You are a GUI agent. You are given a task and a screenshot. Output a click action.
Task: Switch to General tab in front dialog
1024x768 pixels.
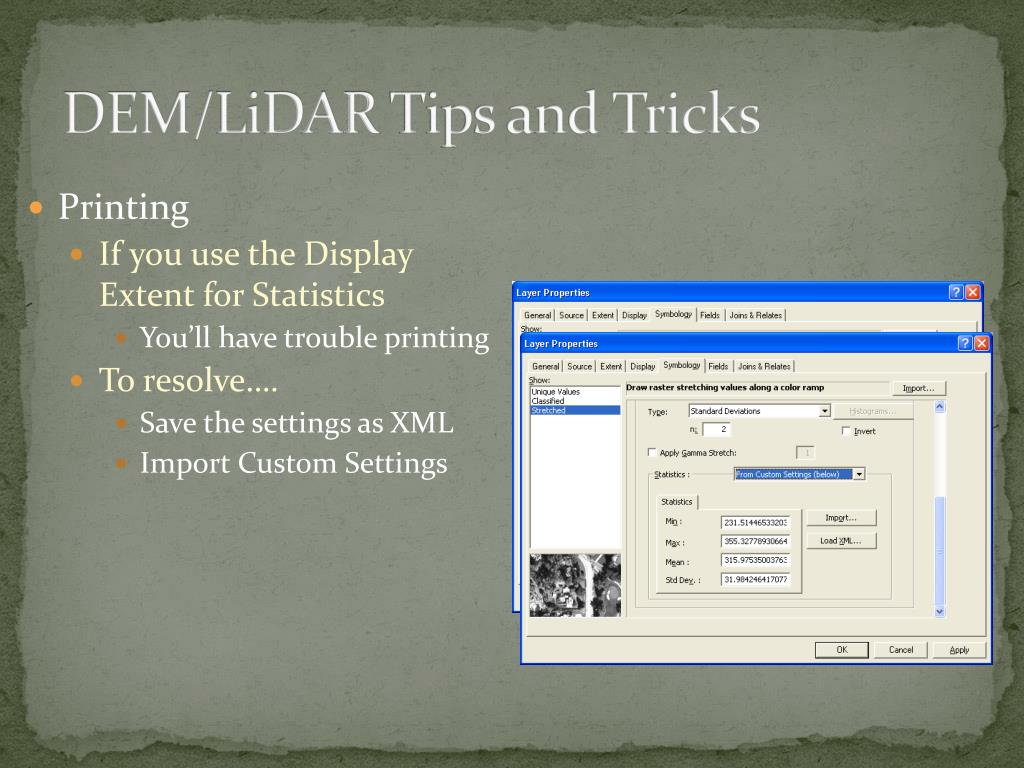click(545, 366)
